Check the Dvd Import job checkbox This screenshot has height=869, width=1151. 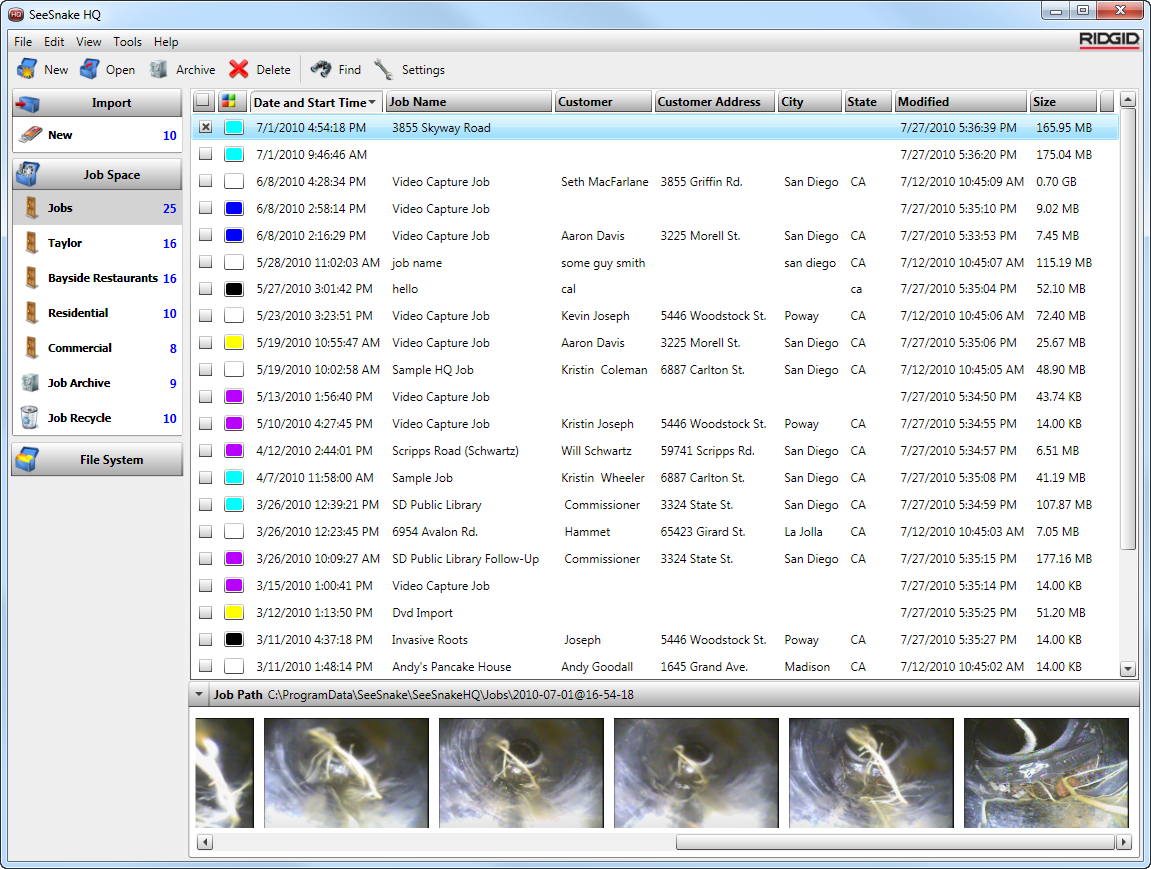coord(206,612)
